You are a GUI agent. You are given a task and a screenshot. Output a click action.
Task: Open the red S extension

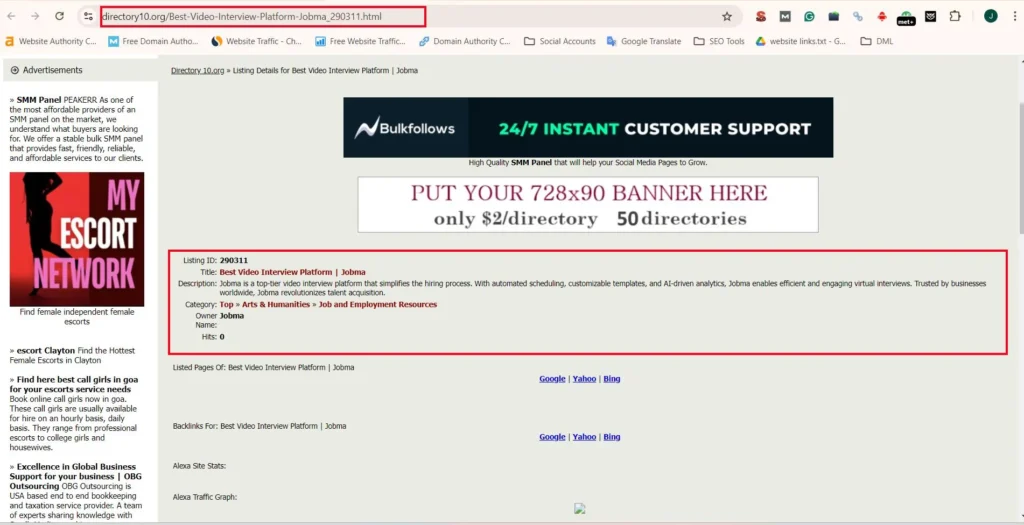pos(761,16)
